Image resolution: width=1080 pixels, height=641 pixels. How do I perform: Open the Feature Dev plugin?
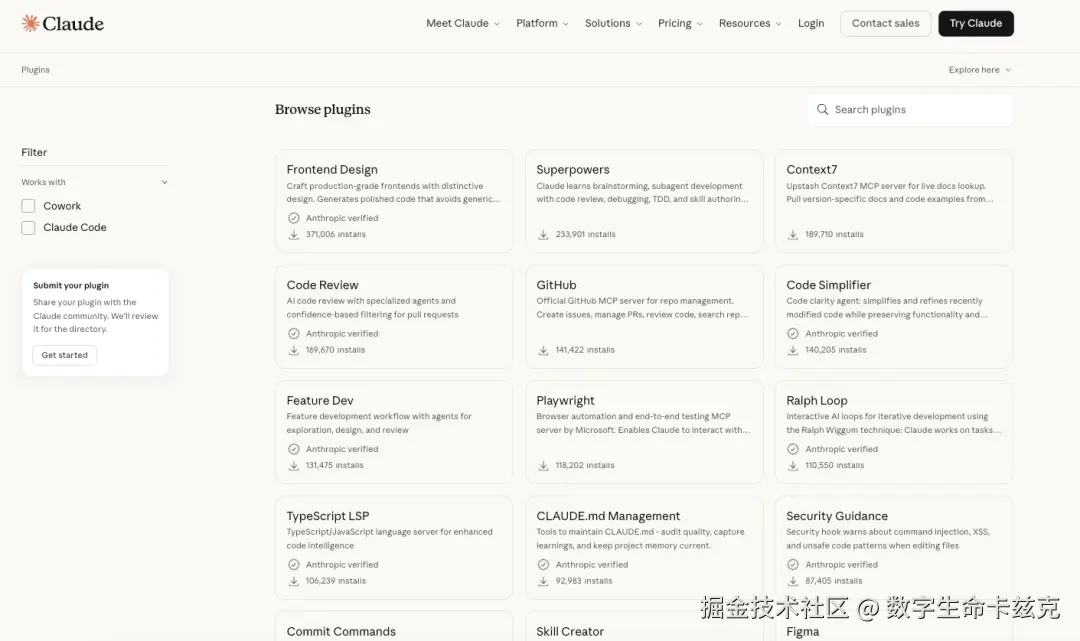pyautogui.click(x=394, y=432)
